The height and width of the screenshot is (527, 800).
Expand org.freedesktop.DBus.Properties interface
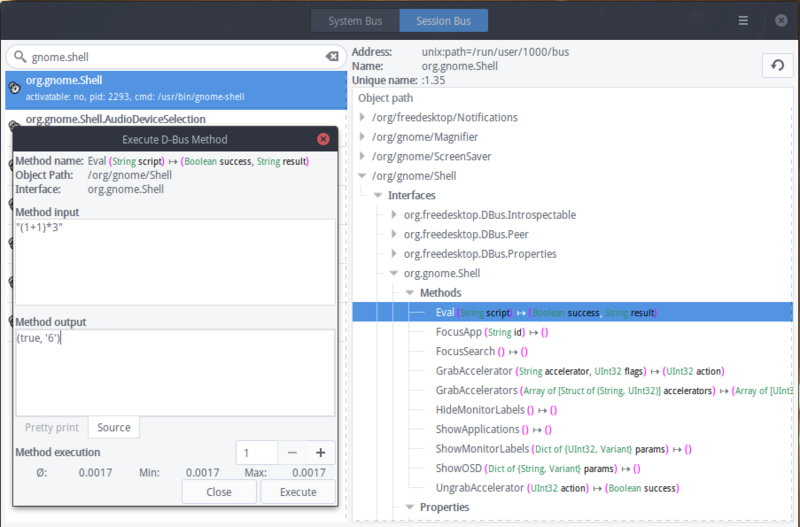(394, 254)
